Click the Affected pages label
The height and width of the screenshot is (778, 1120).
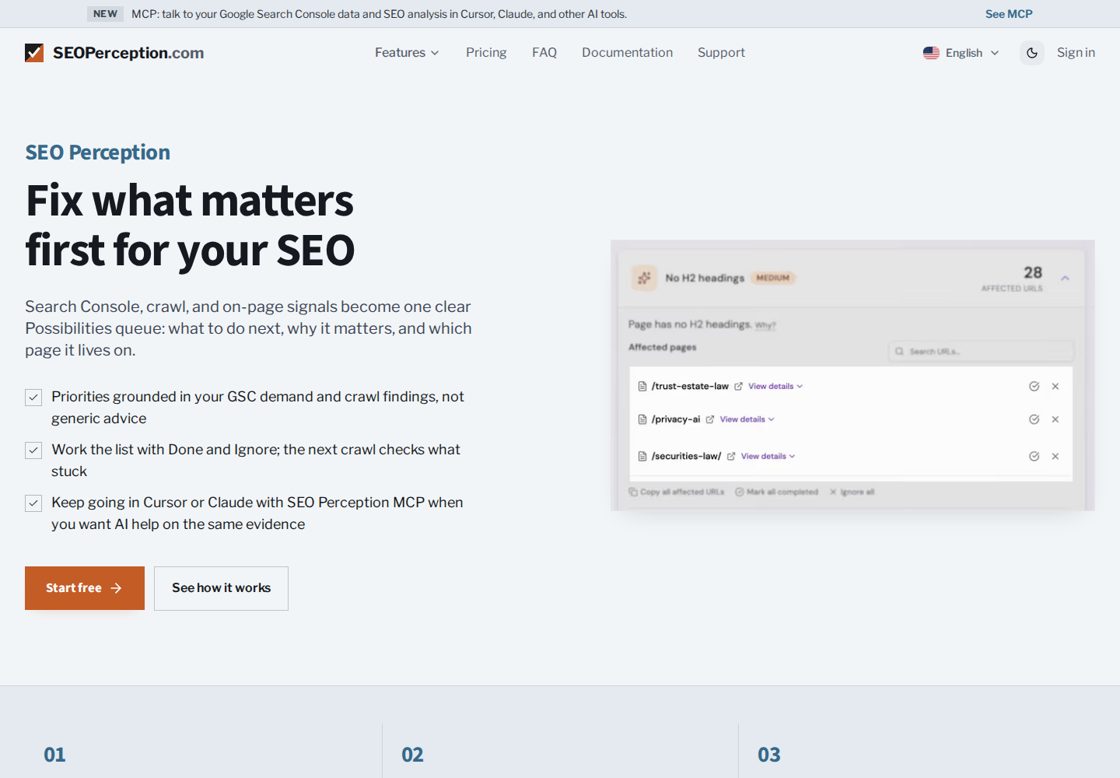[x=662, y=347]
